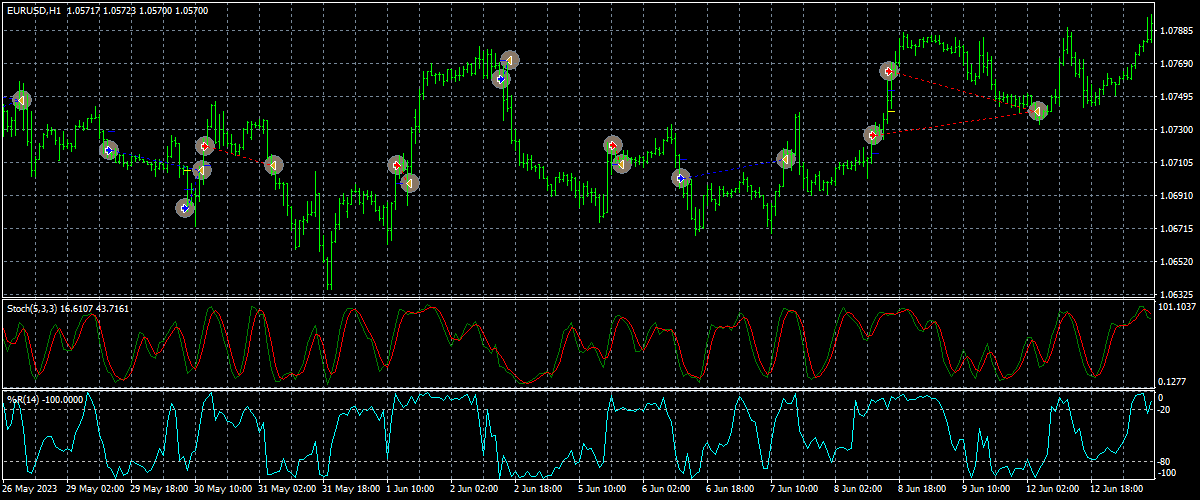Viewport: 1200px width, 500px height.
Task: Select upper red sell marker on 8 Jun
Action: pos(889,71)
